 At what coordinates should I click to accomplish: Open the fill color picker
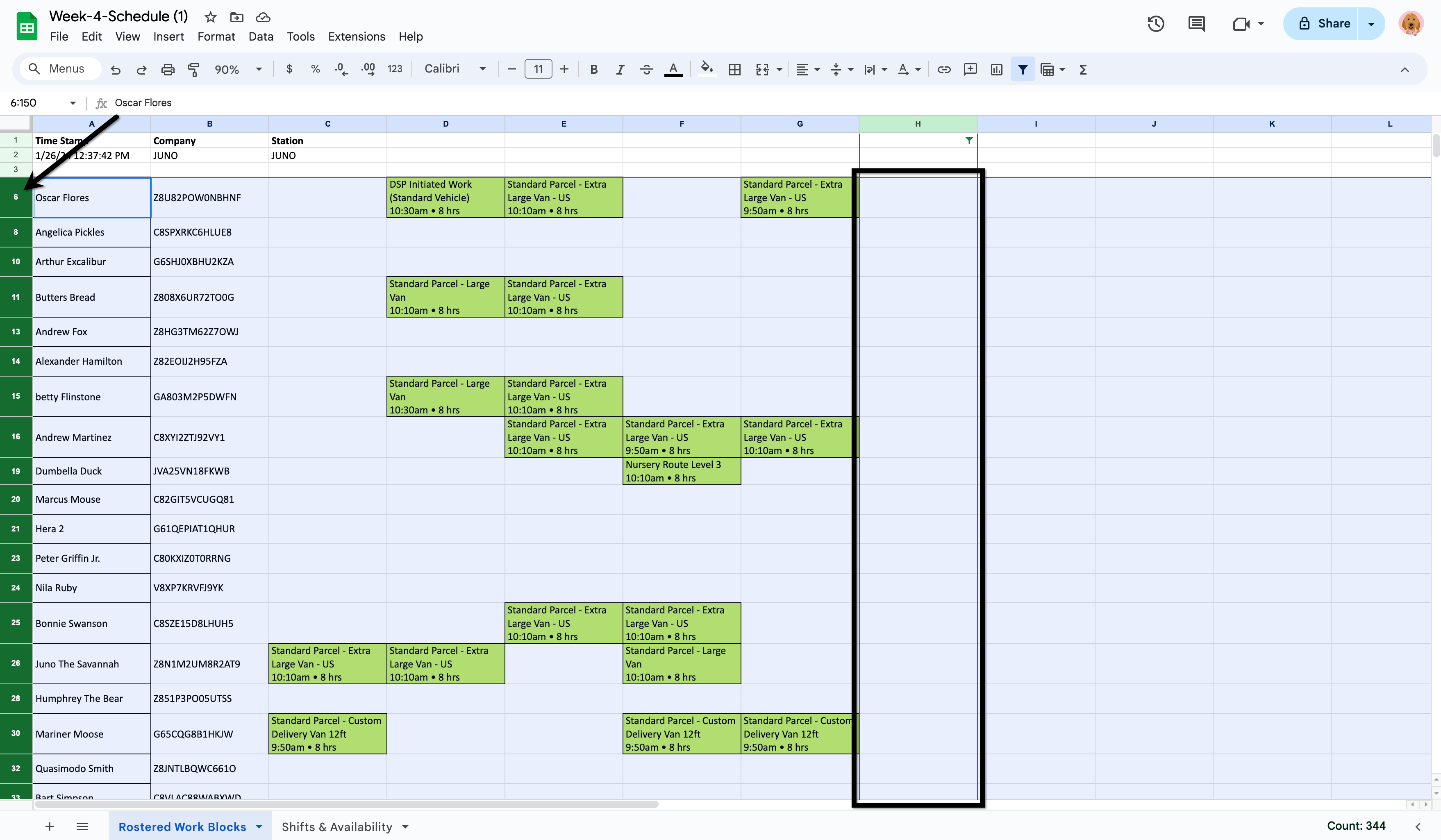707,69
